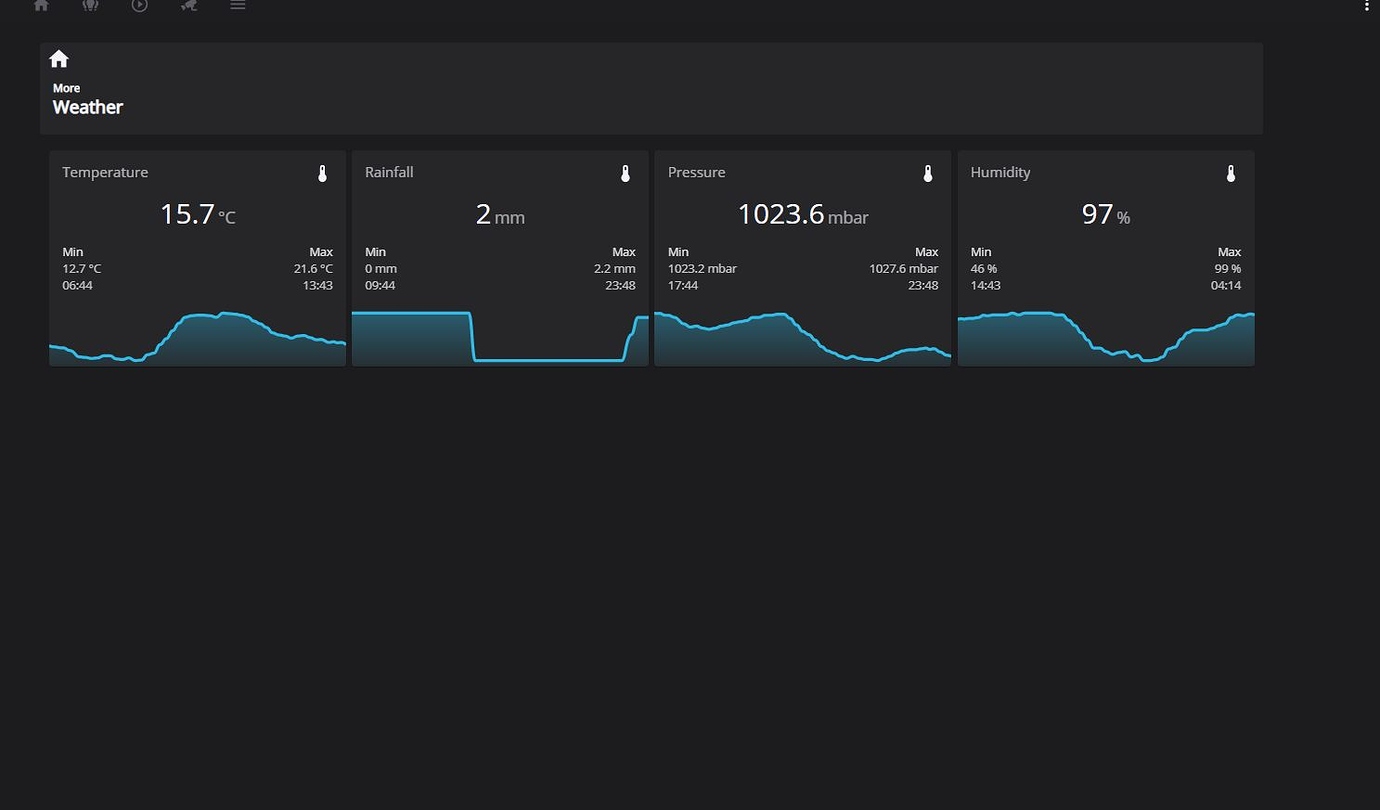This screenshot has height=810, width=1380.
Task: Select the lights bulb icon in the navbar
Action: coord(89,6)
